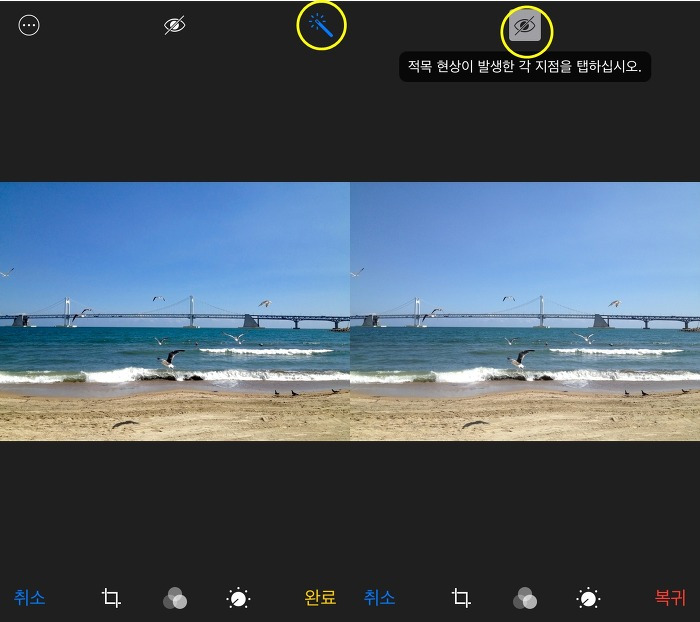Image resolution: width=700 pixels, height=622 pixels.
Task: Tap the red-eye instruction tooltip text
Action: (x=525, y=67)
